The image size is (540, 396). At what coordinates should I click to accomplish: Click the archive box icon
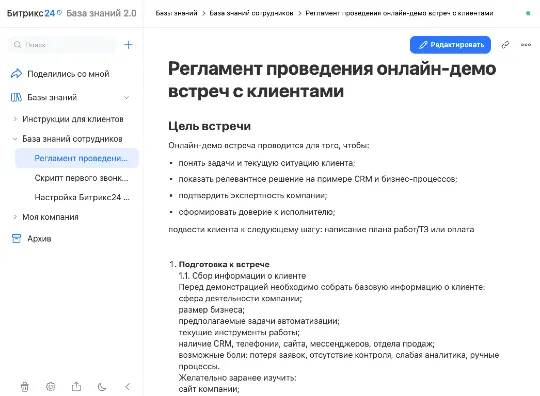pos(16,239)
